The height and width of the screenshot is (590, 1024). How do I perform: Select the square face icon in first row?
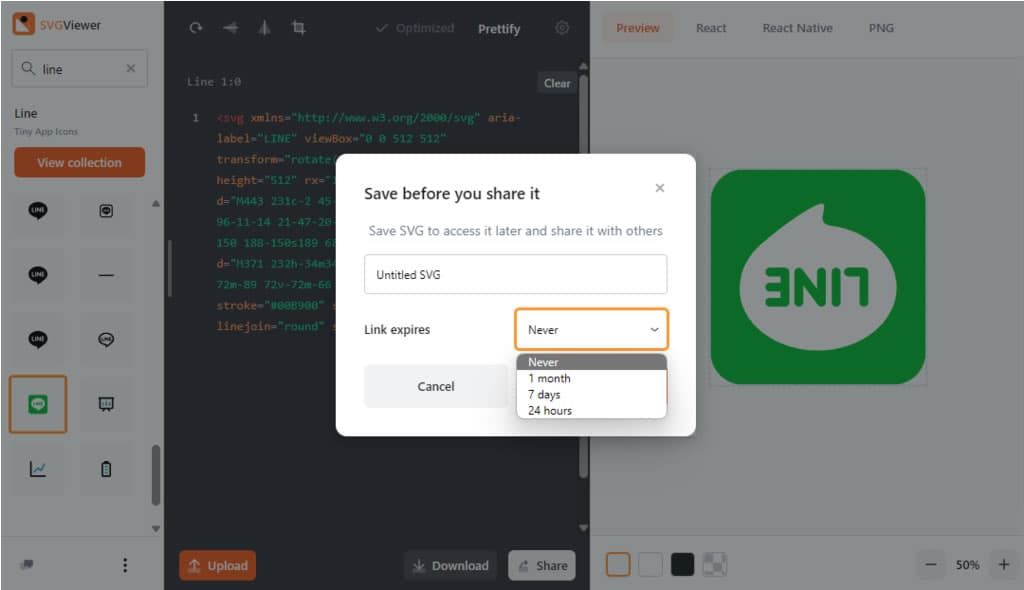pyautogui.click(x=106, y=210)
